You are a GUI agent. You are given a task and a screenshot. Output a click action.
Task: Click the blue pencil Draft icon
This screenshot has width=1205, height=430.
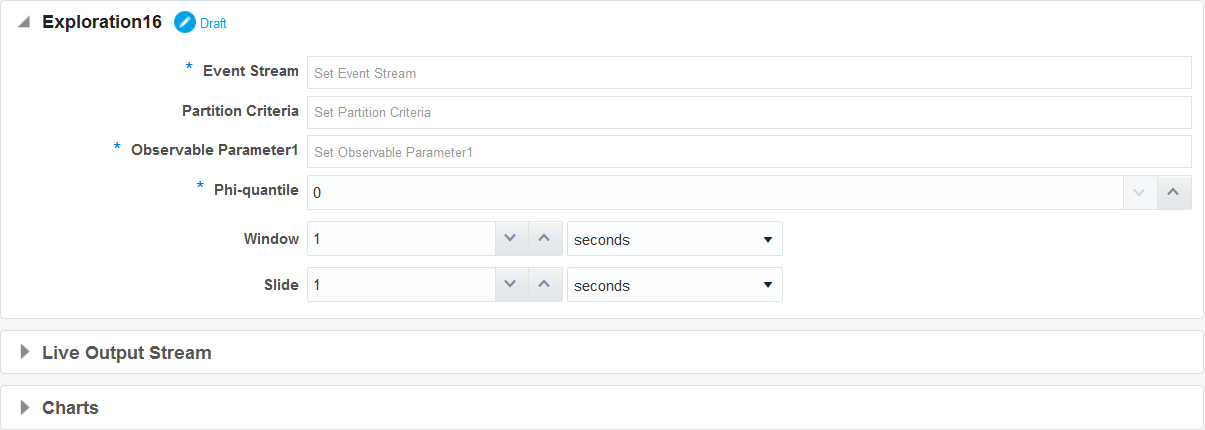click(185, 22)
